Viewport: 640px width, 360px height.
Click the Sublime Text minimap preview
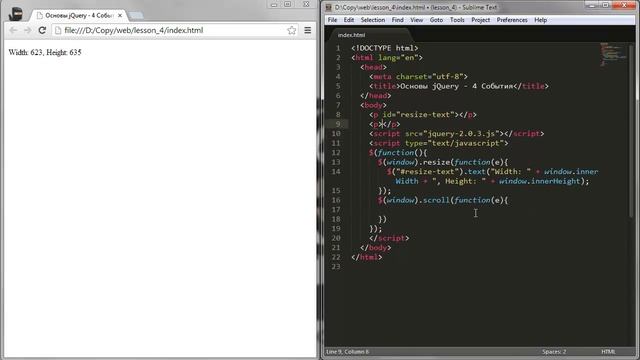(613, 54)
